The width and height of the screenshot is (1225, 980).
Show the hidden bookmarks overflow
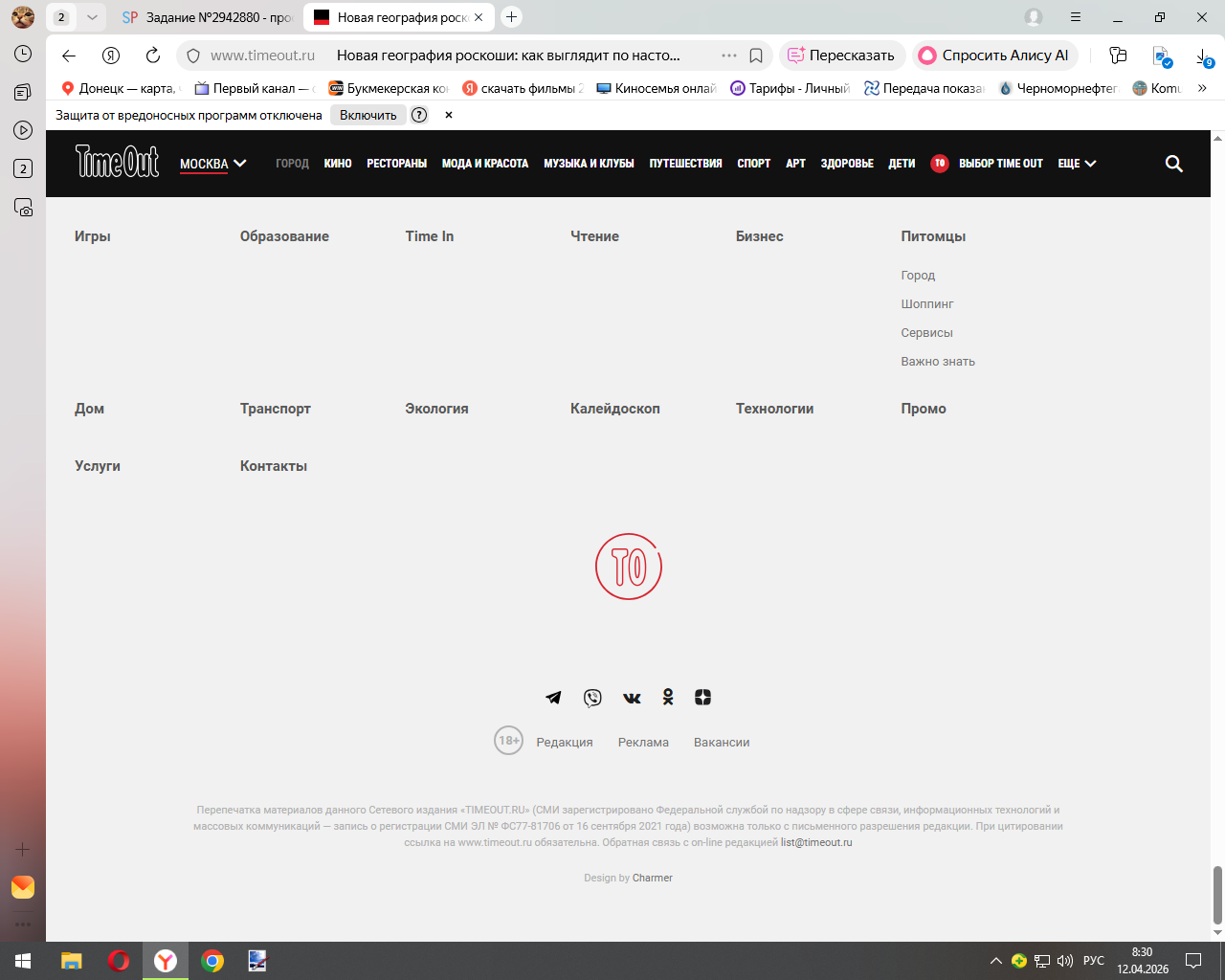coord(1203,88)
